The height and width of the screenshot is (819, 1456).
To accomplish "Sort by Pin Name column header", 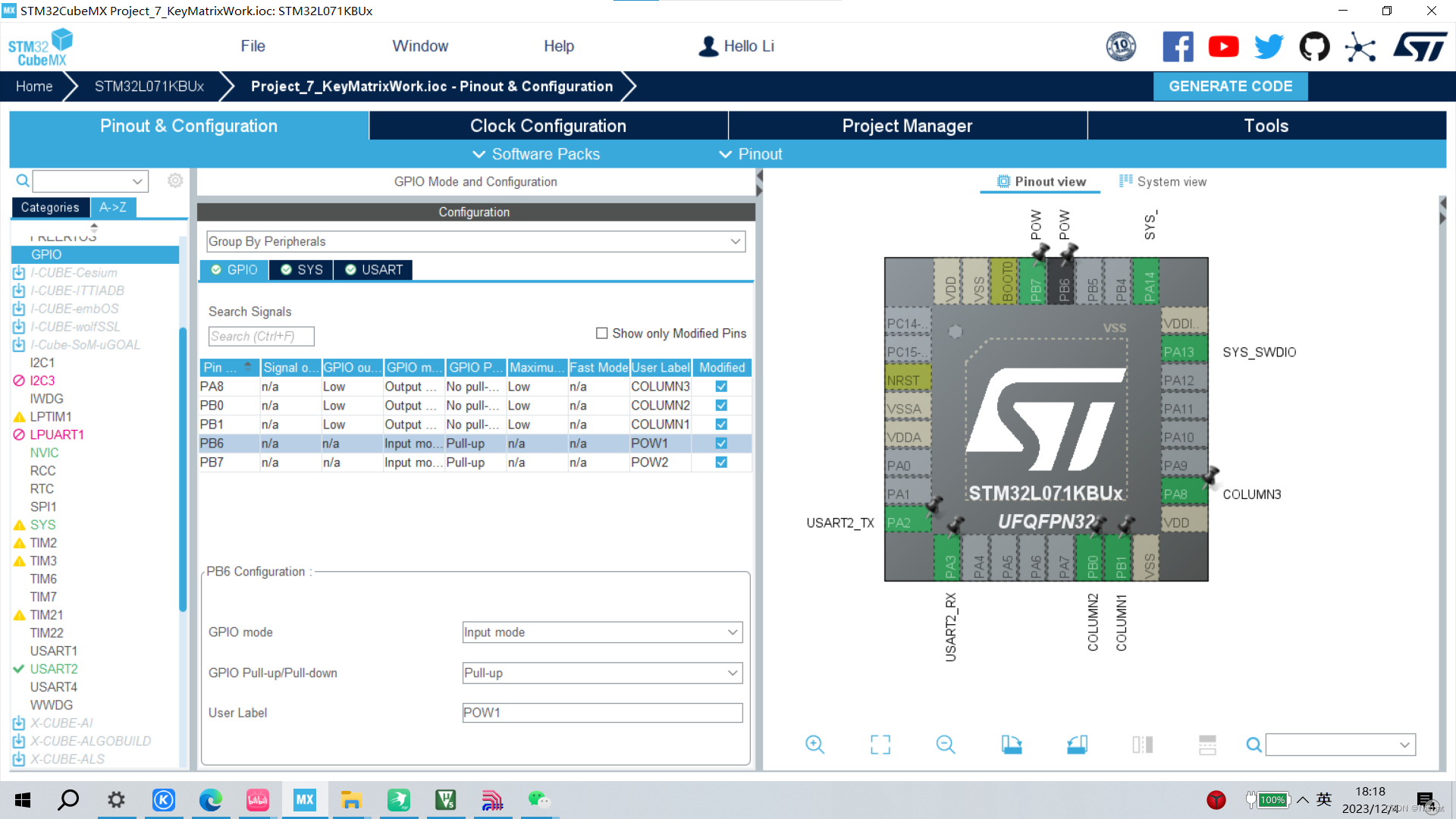I will (x=230, y=368).
